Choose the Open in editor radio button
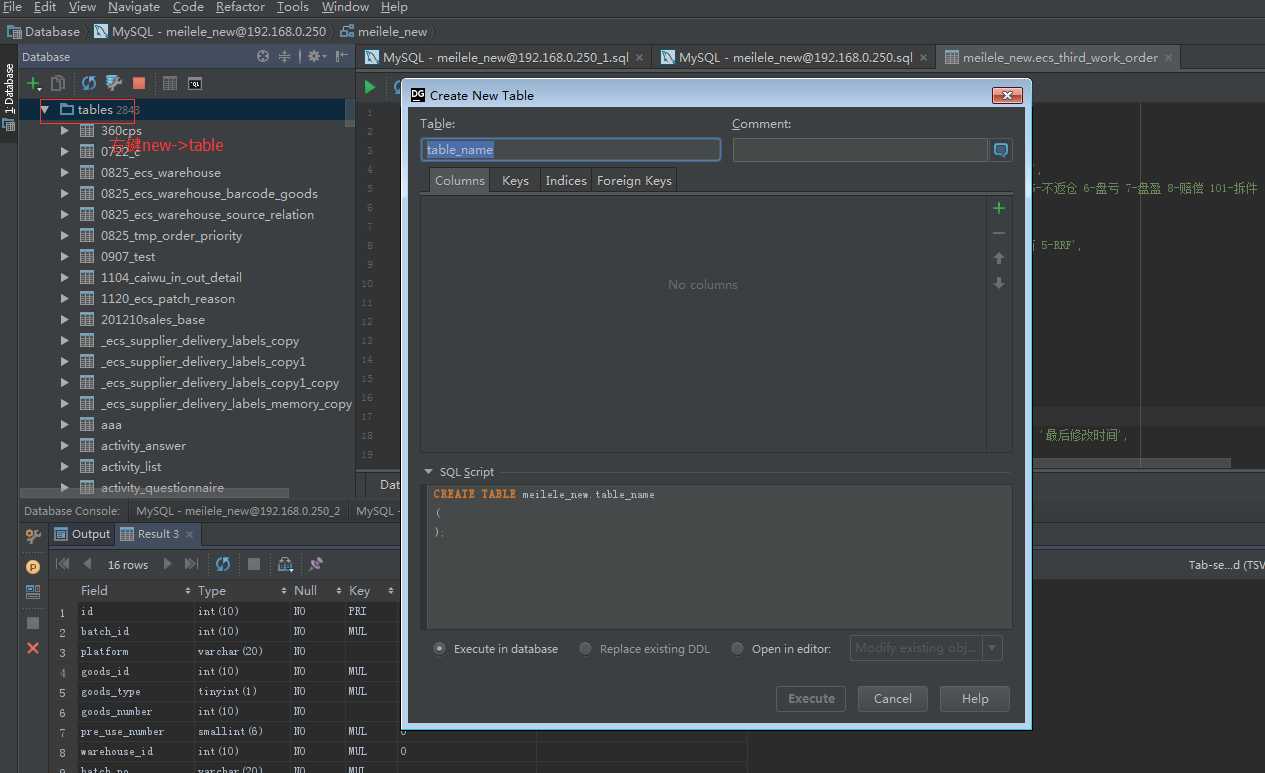The width and height of the screenshot is (1265, 773). 738,649
